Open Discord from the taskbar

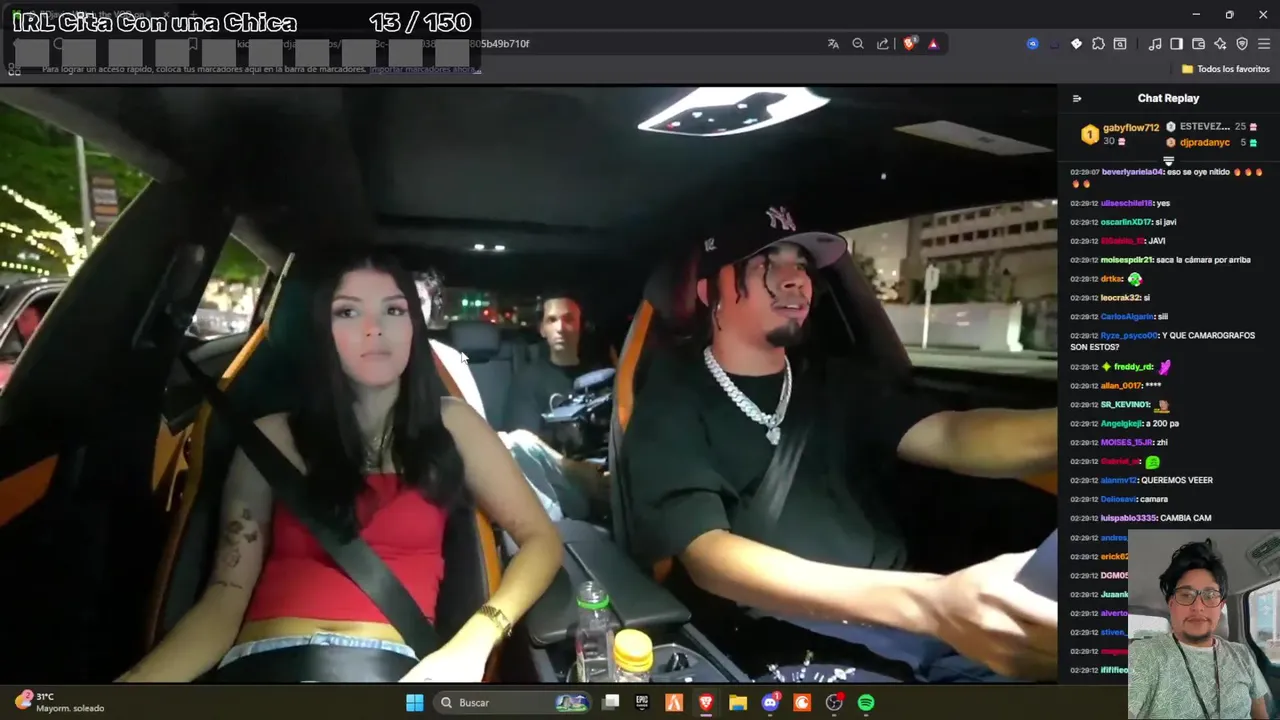point(770,703)
